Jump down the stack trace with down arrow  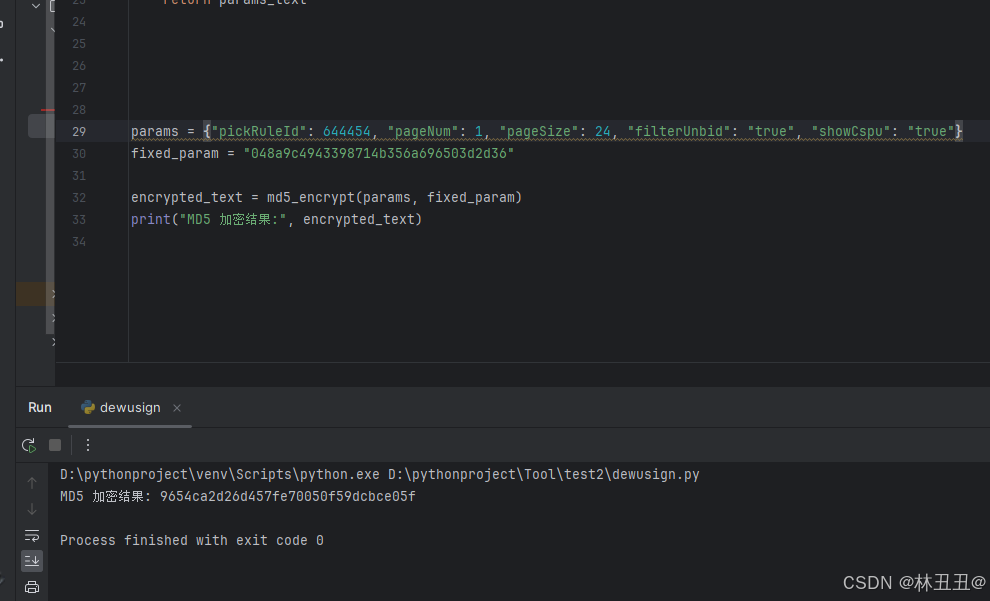click(32, 509)
